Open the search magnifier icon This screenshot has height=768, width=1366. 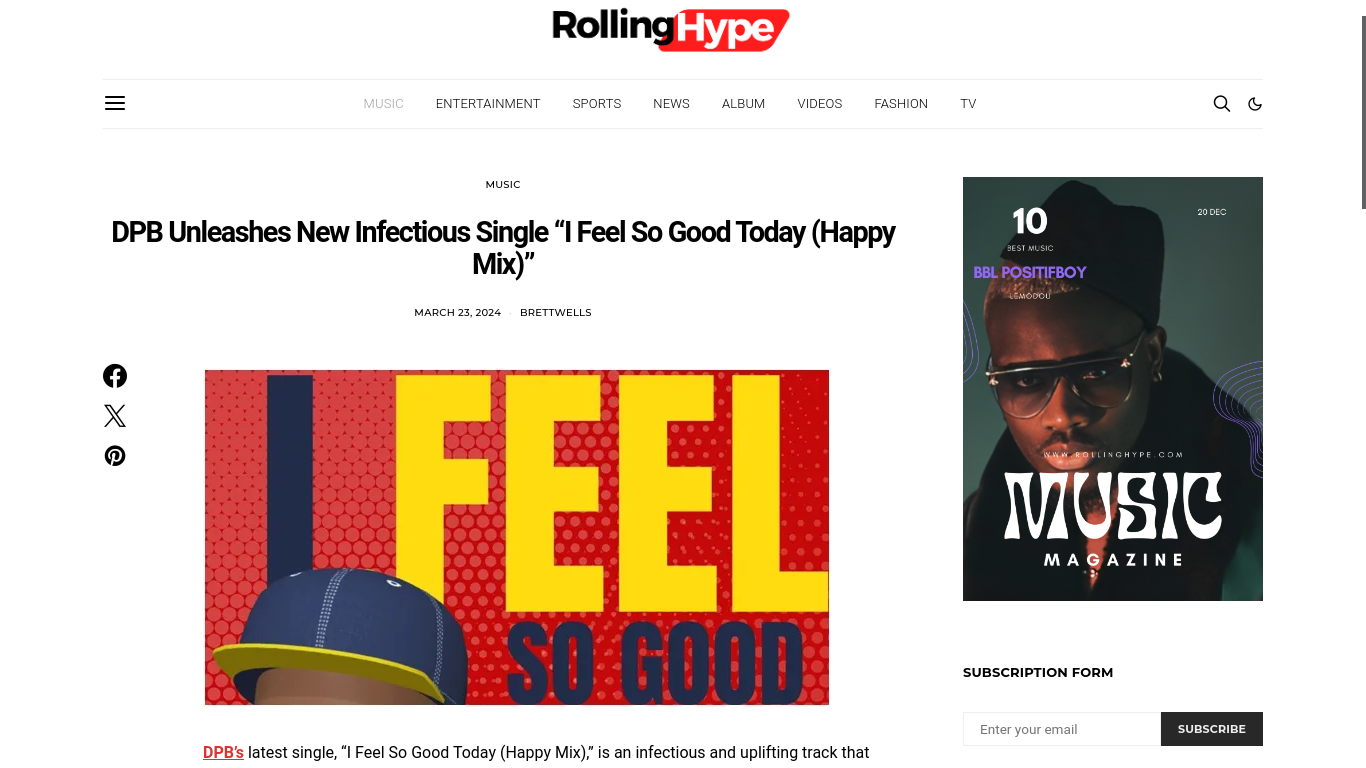pos(1222,103)
